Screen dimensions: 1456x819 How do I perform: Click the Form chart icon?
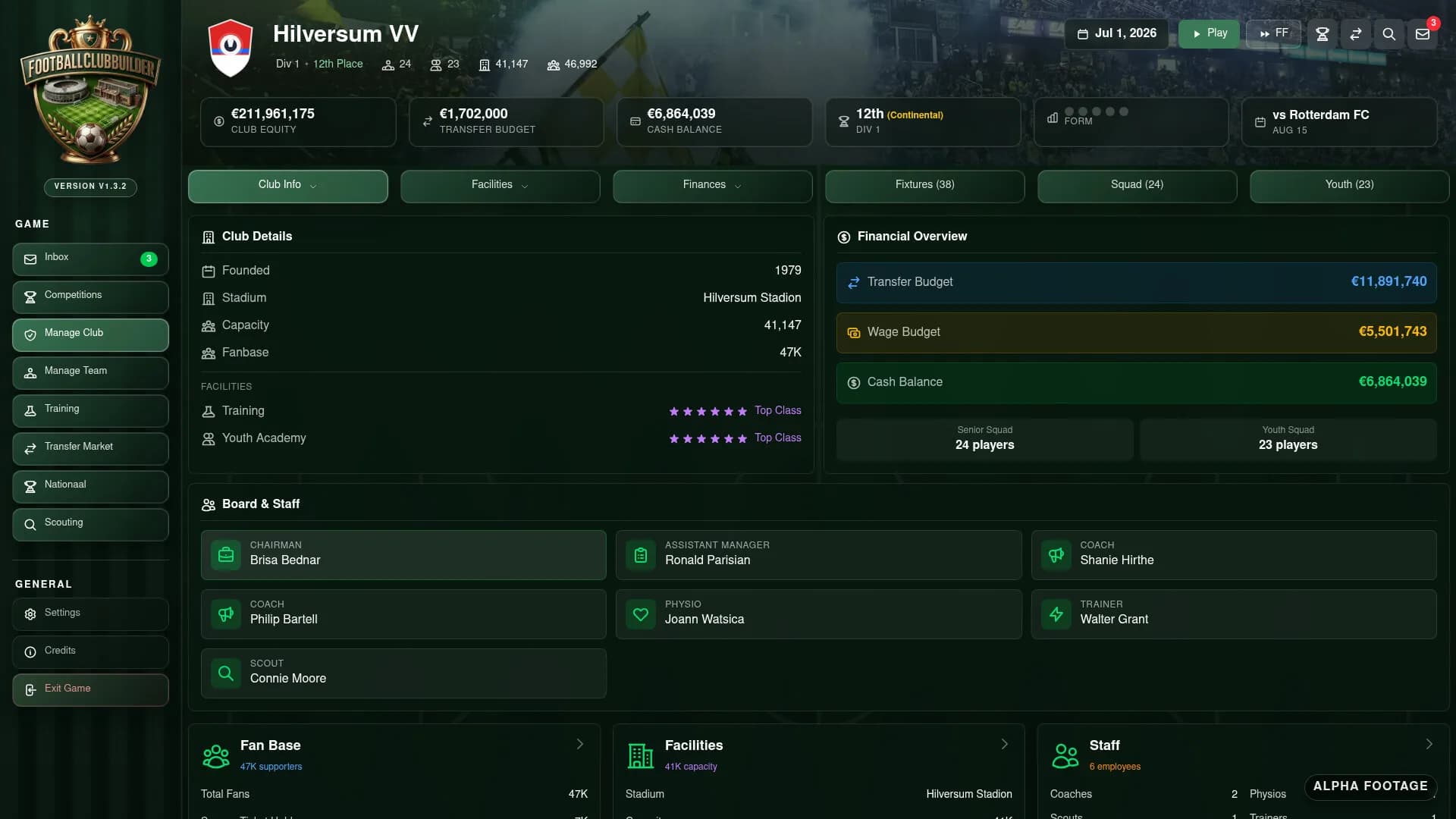point(1053,118)
